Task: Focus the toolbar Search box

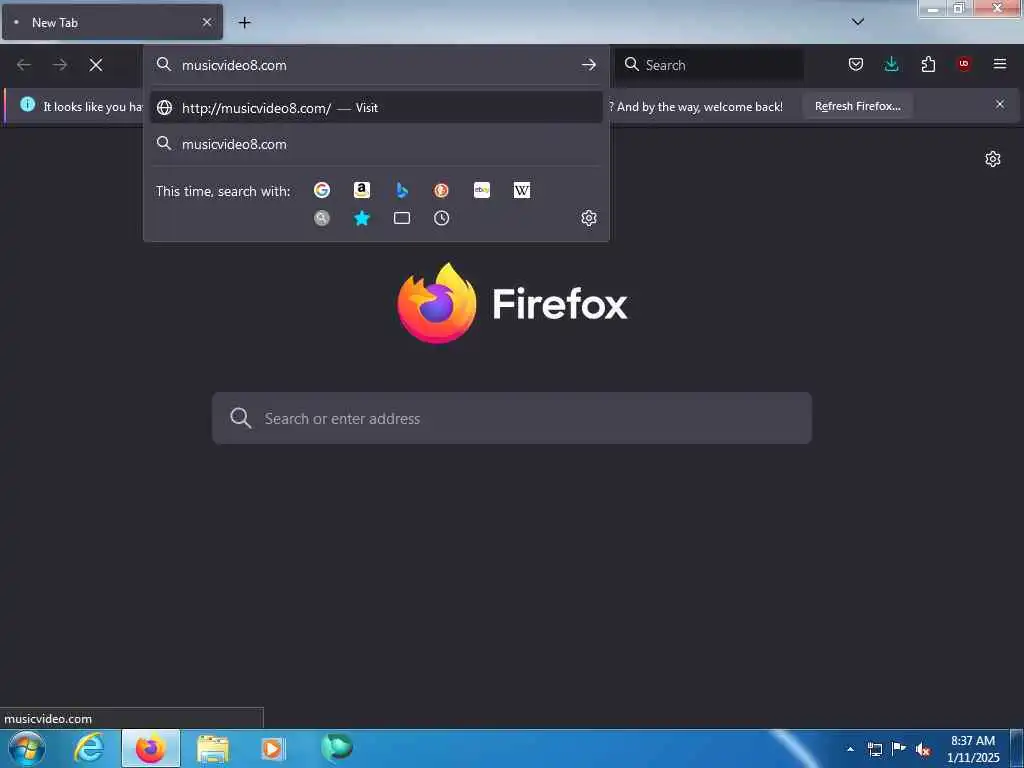Action: pyautogui.click(x=710, y=65)
